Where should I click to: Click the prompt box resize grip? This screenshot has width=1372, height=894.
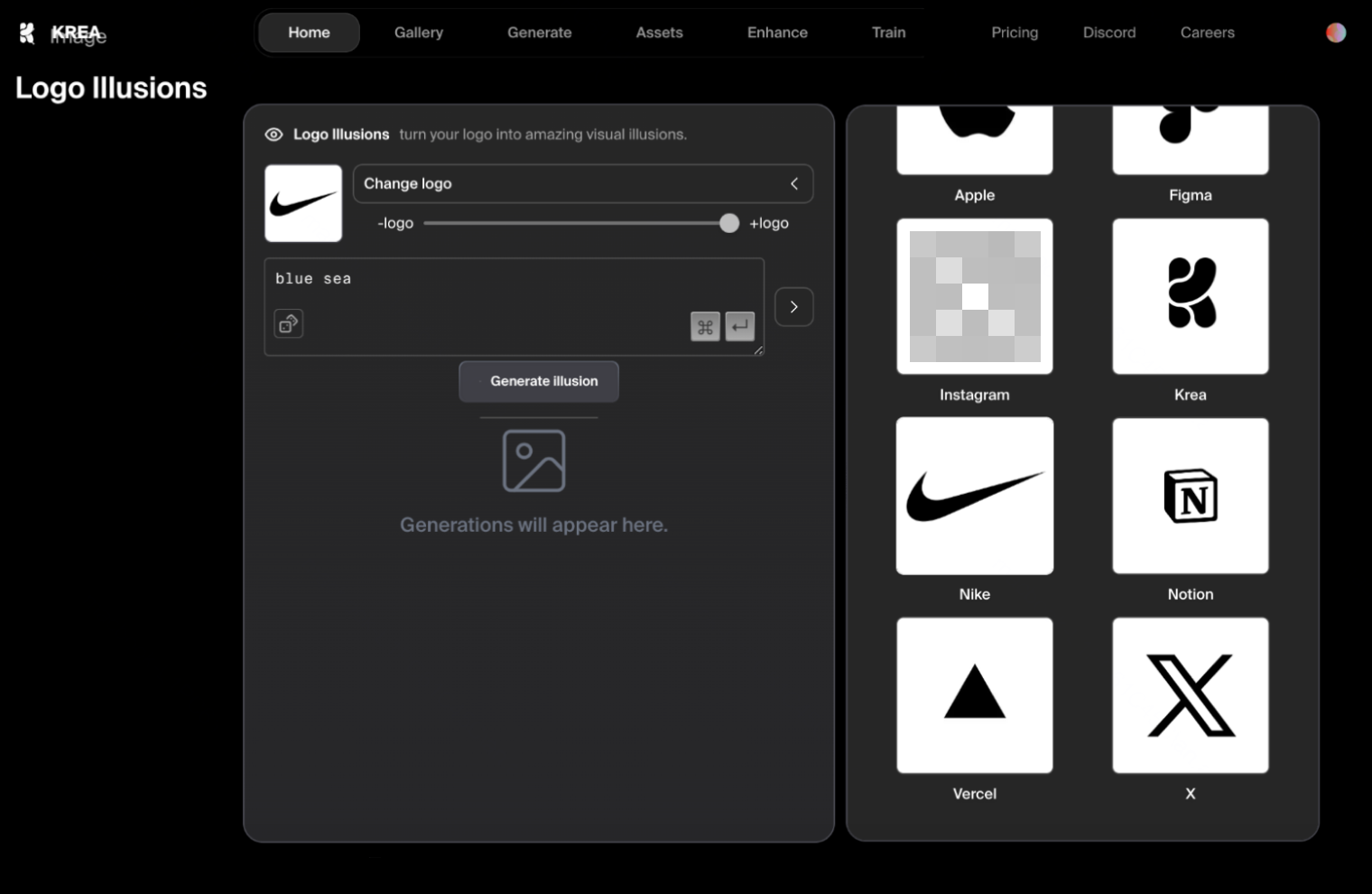click(758, 350)
